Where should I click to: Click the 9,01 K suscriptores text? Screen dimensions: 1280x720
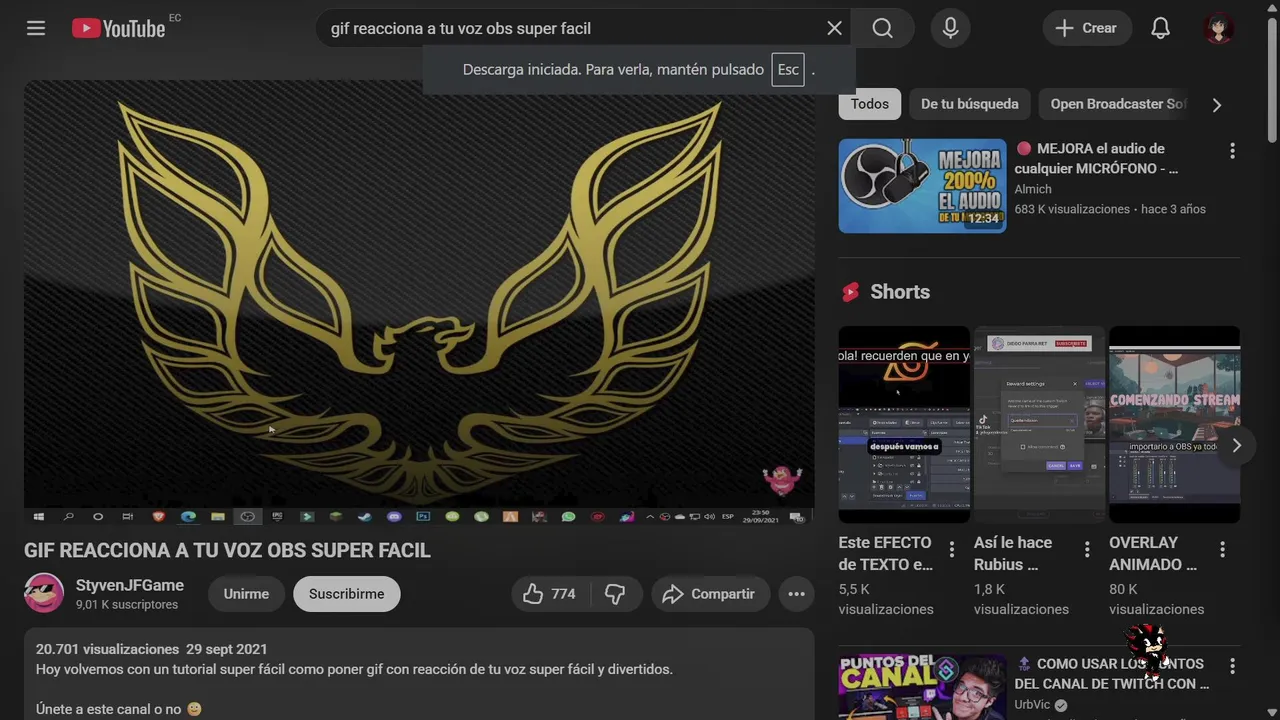127,605
